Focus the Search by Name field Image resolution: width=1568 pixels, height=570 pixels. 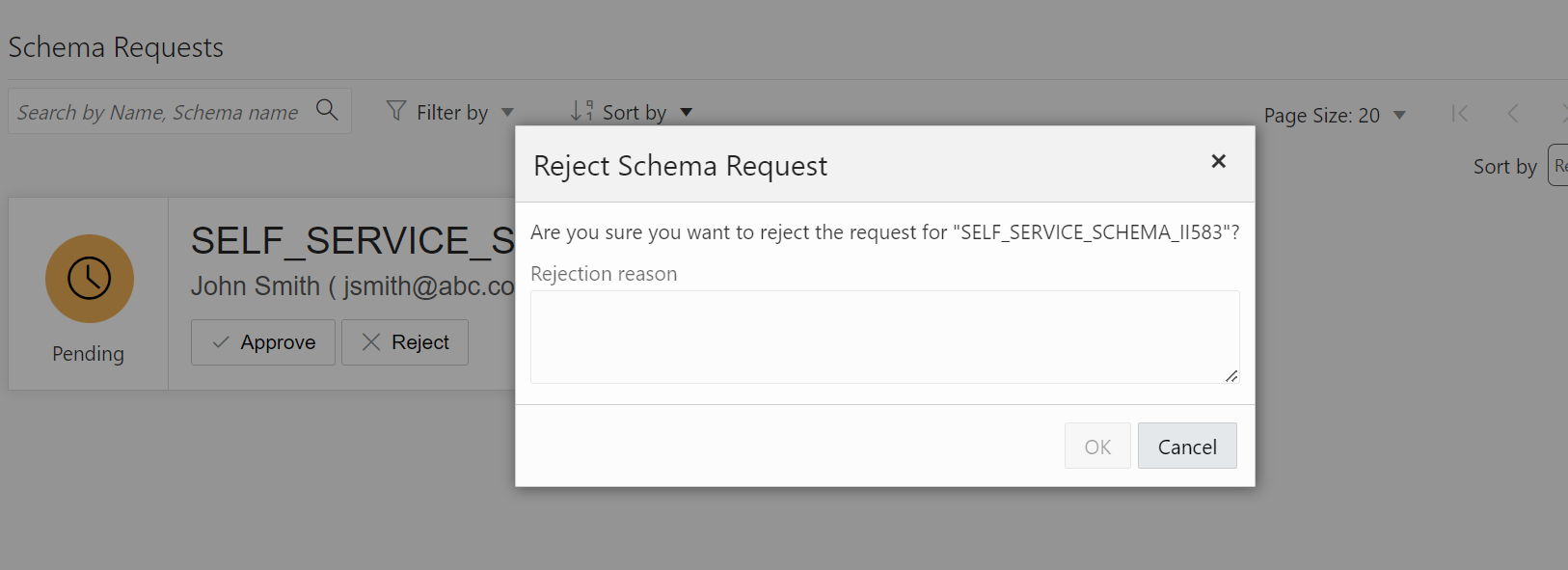pos(158,113)
